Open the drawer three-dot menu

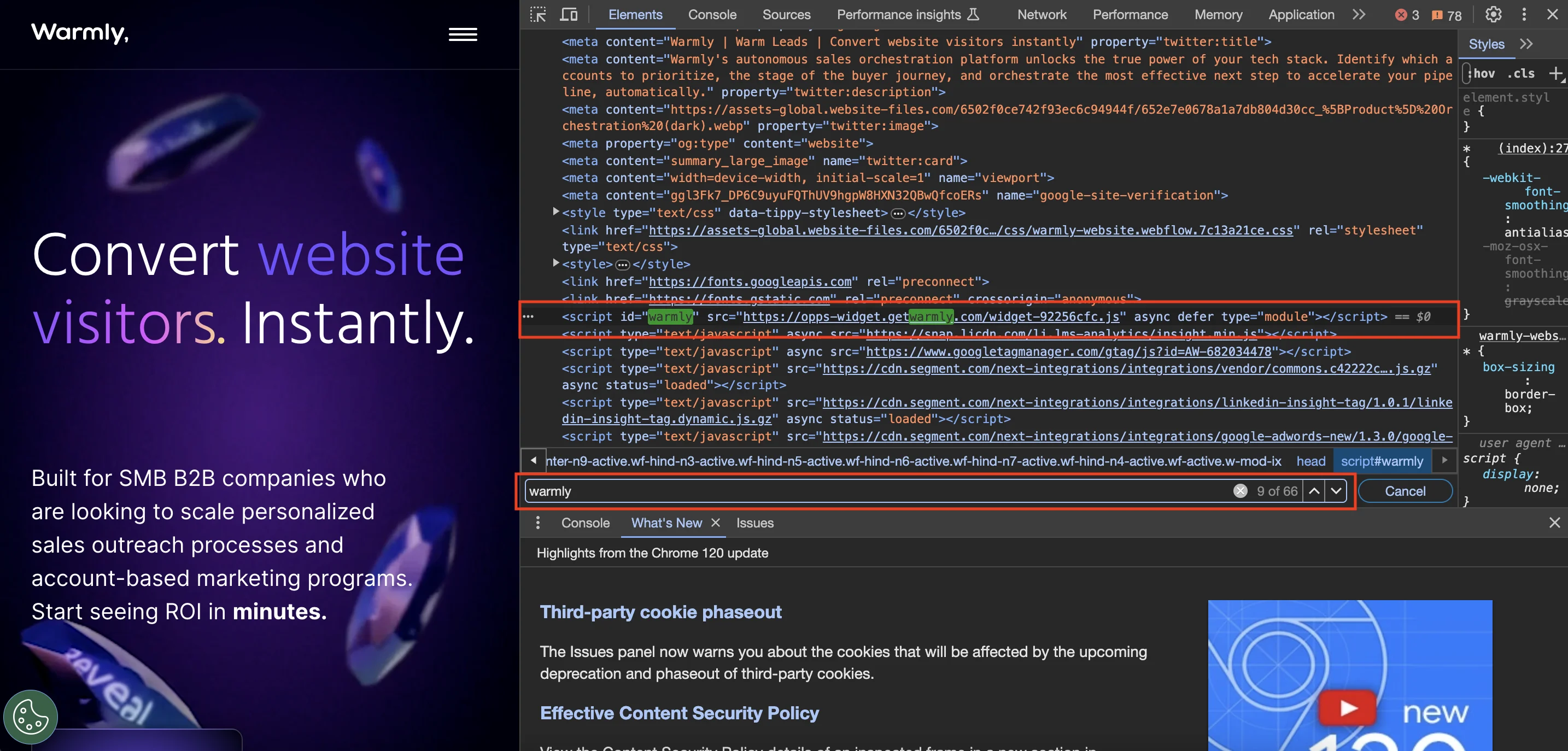point(537,523)
